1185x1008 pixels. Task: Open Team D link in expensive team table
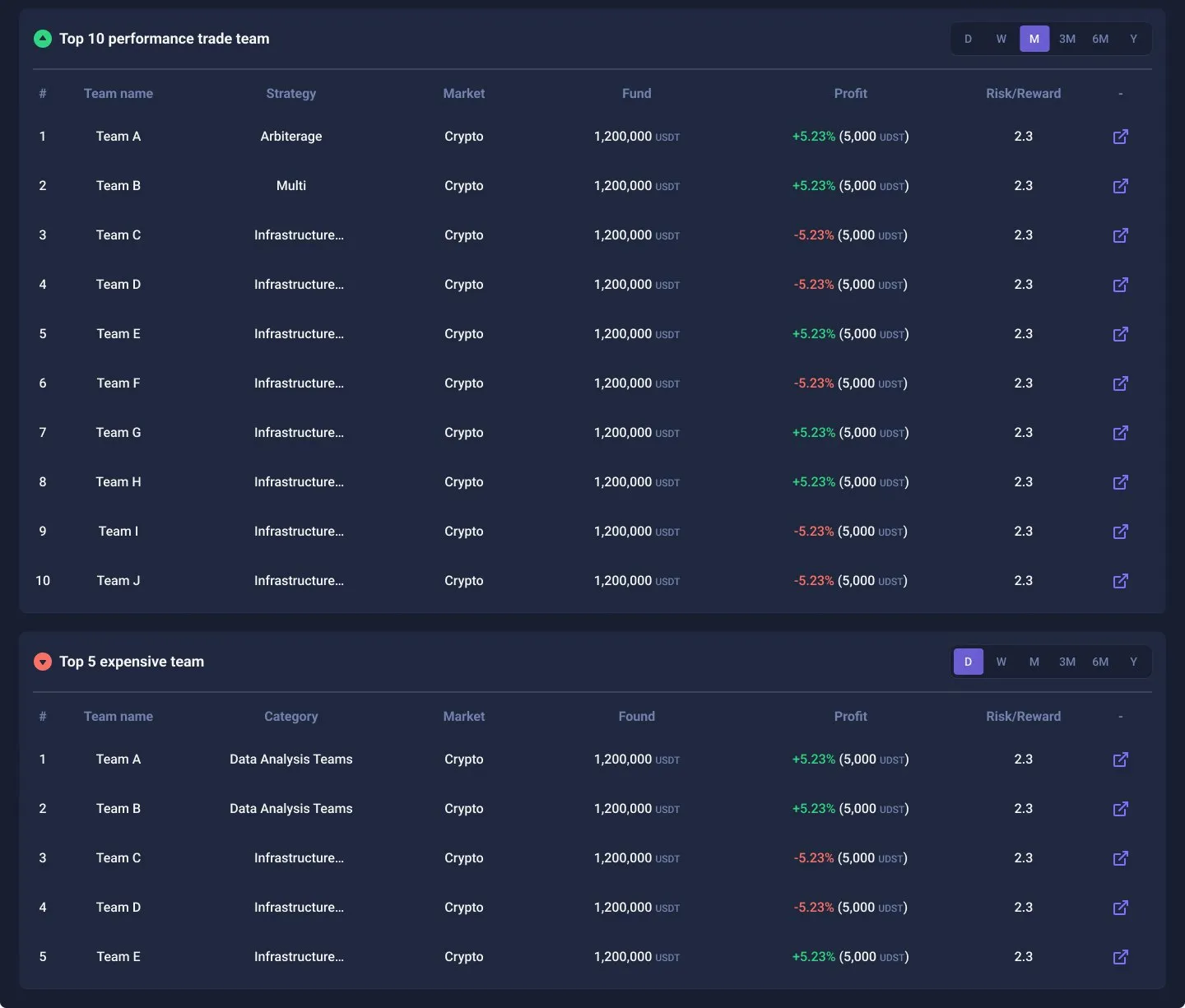click(x=1120, y=908)
